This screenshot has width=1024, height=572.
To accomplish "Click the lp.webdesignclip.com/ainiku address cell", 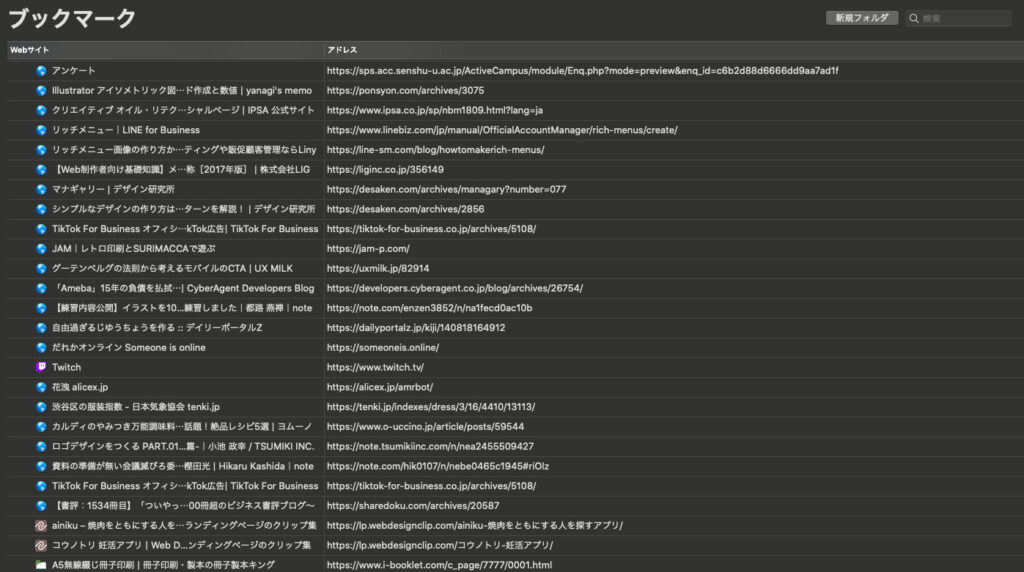I will tap(475, 526).
